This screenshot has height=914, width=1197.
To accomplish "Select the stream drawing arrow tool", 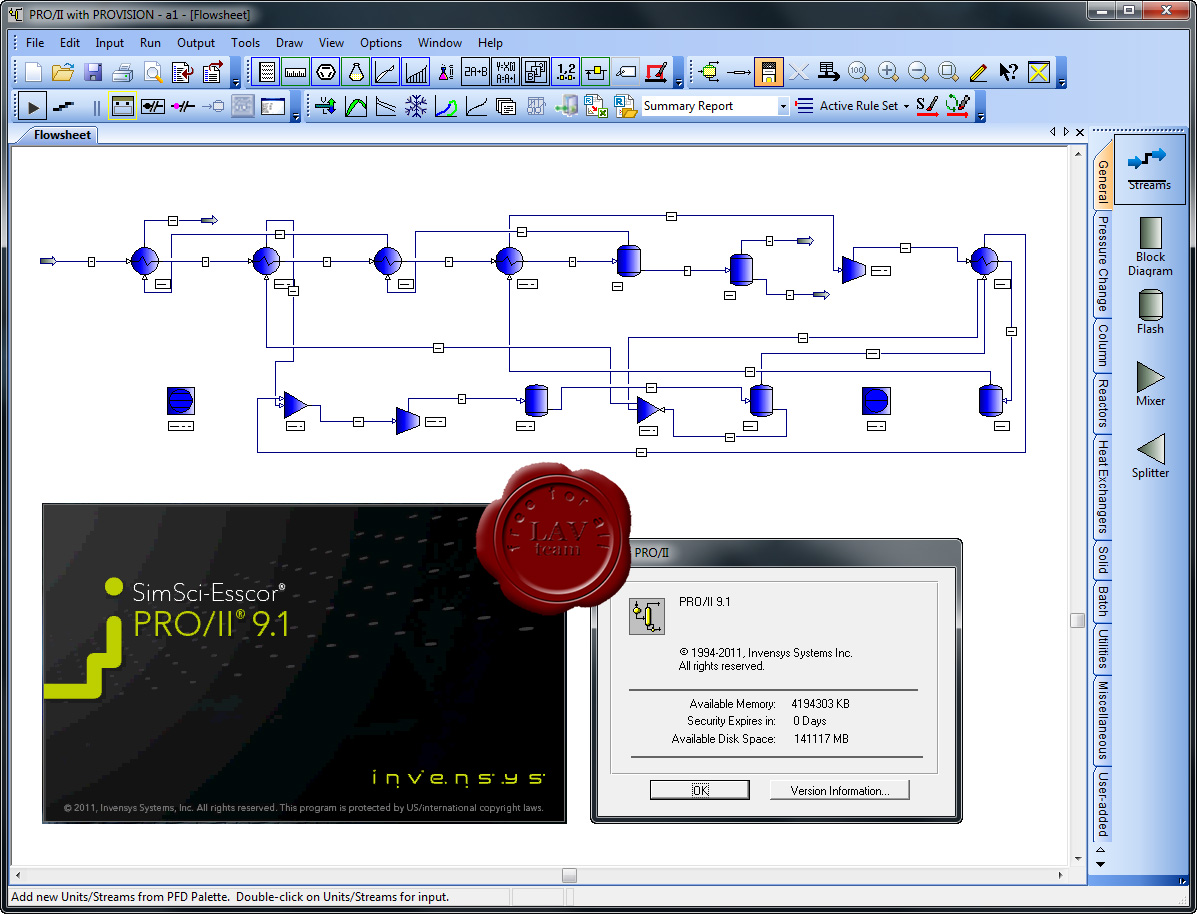I will (x=739, y=73).
